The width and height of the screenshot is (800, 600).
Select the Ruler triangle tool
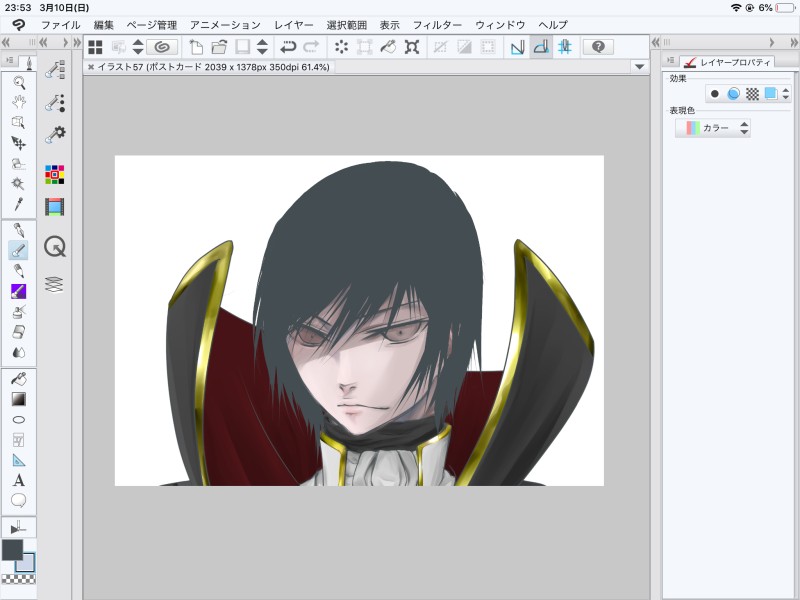click(19, 460)
